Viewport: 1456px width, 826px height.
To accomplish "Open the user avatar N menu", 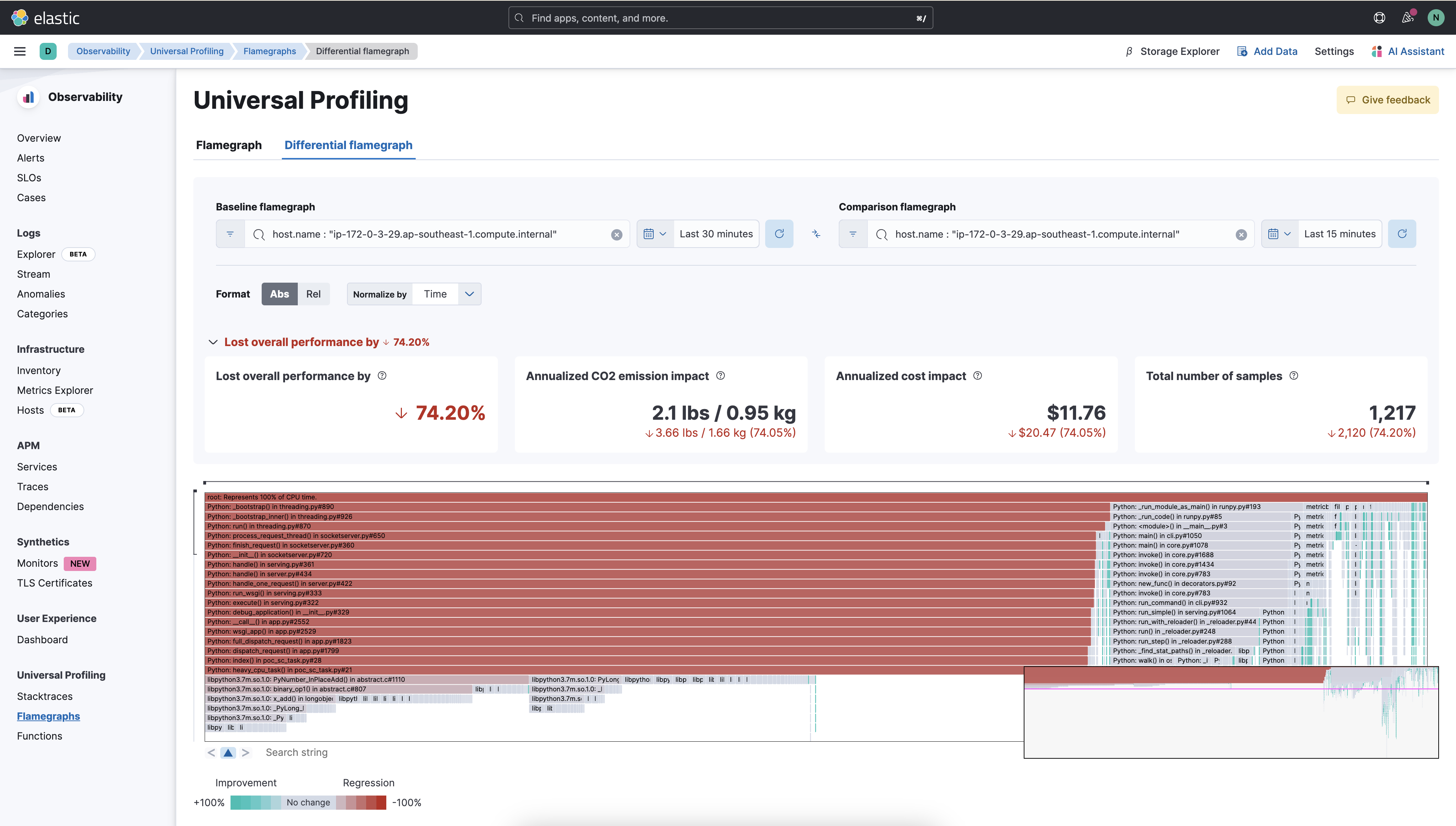I will [1435, 18].
